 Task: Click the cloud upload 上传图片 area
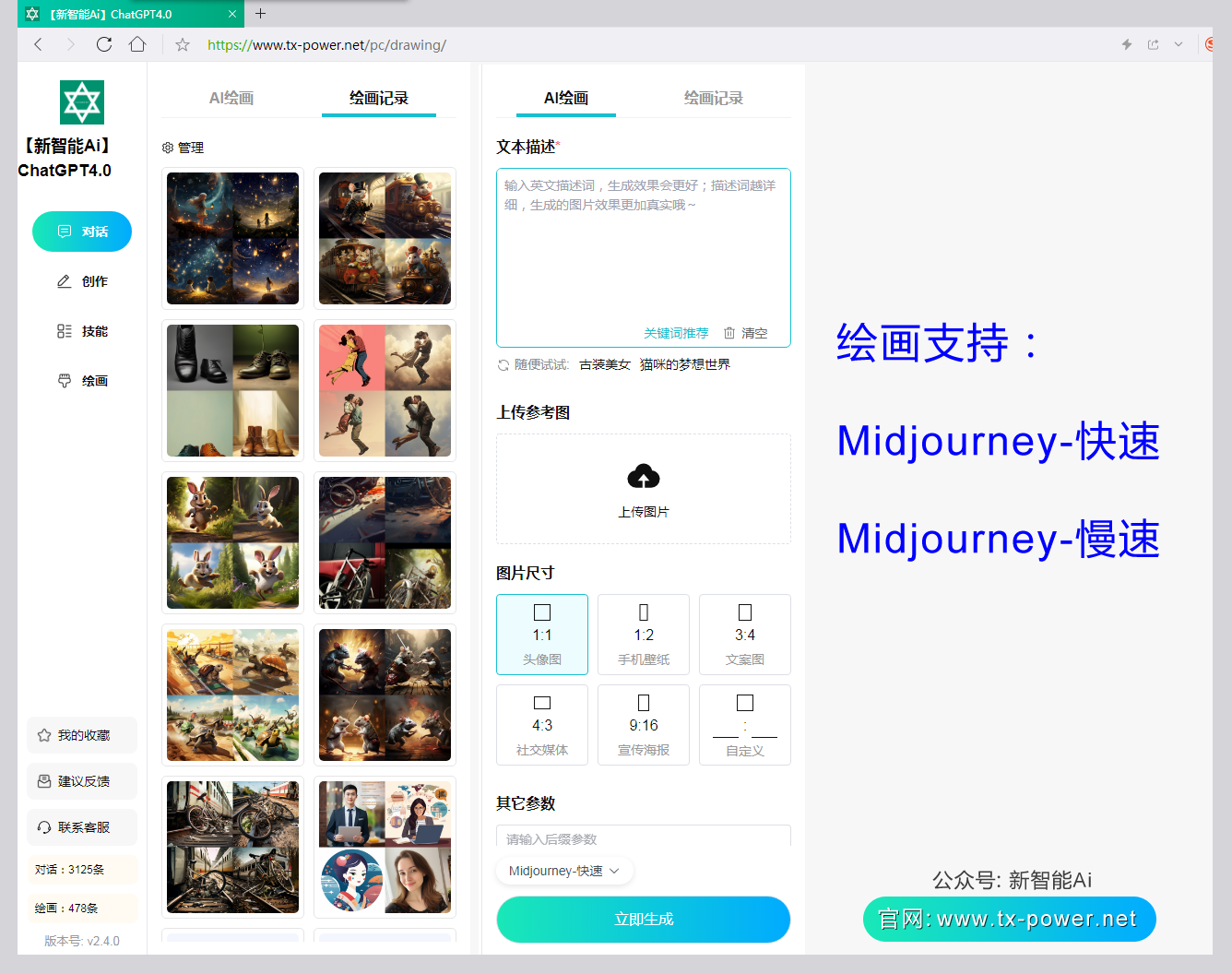(644, 489)
